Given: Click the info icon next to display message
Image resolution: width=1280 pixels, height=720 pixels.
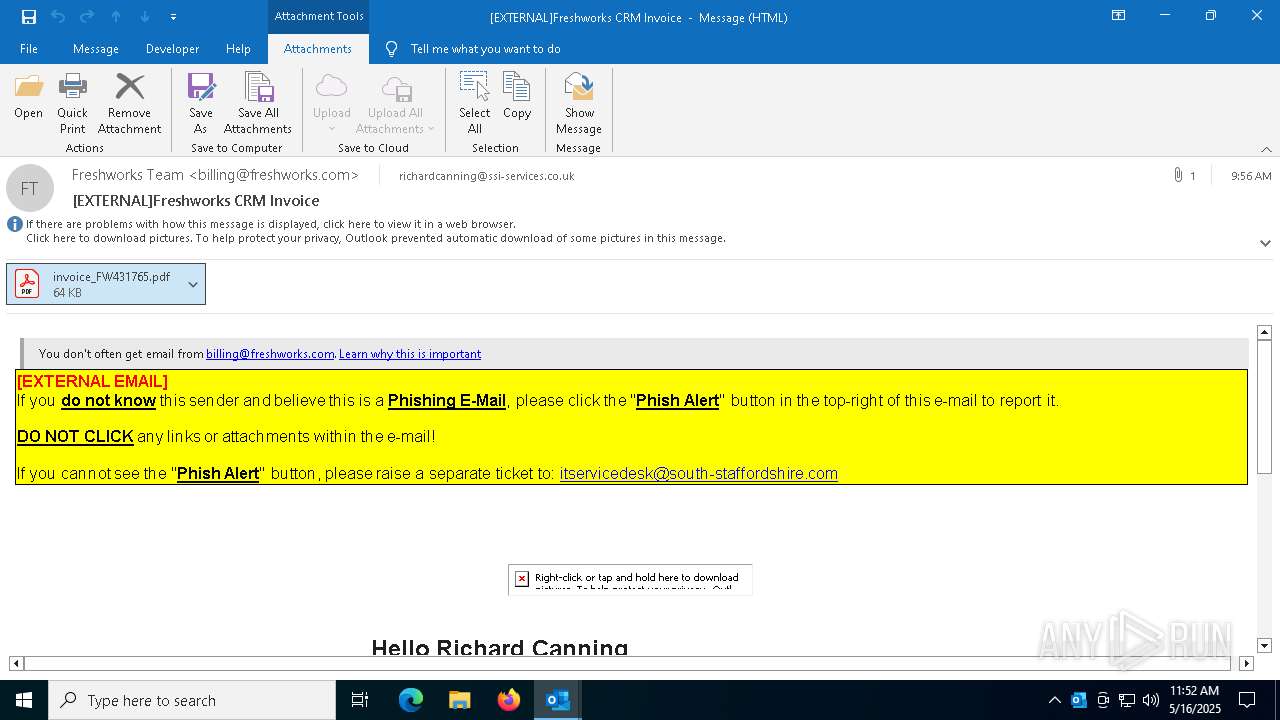Looking at the screenshot, I should coord(15,224).
